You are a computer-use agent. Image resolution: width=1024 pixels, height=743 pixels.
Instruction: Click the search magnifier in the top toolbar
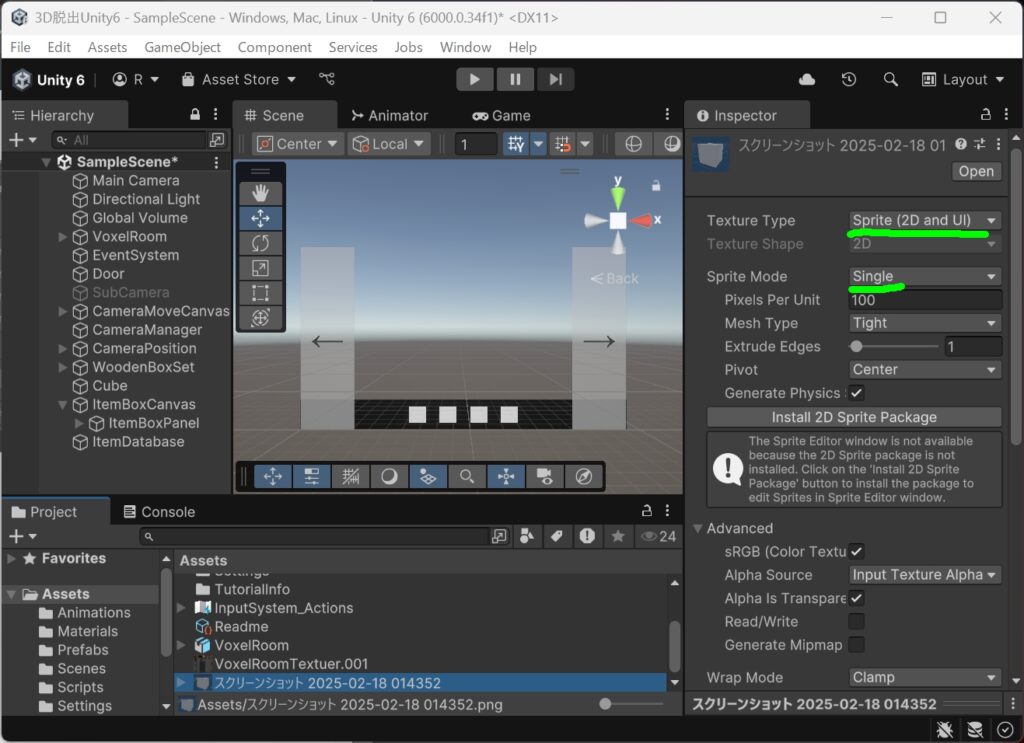coord(890,79)
